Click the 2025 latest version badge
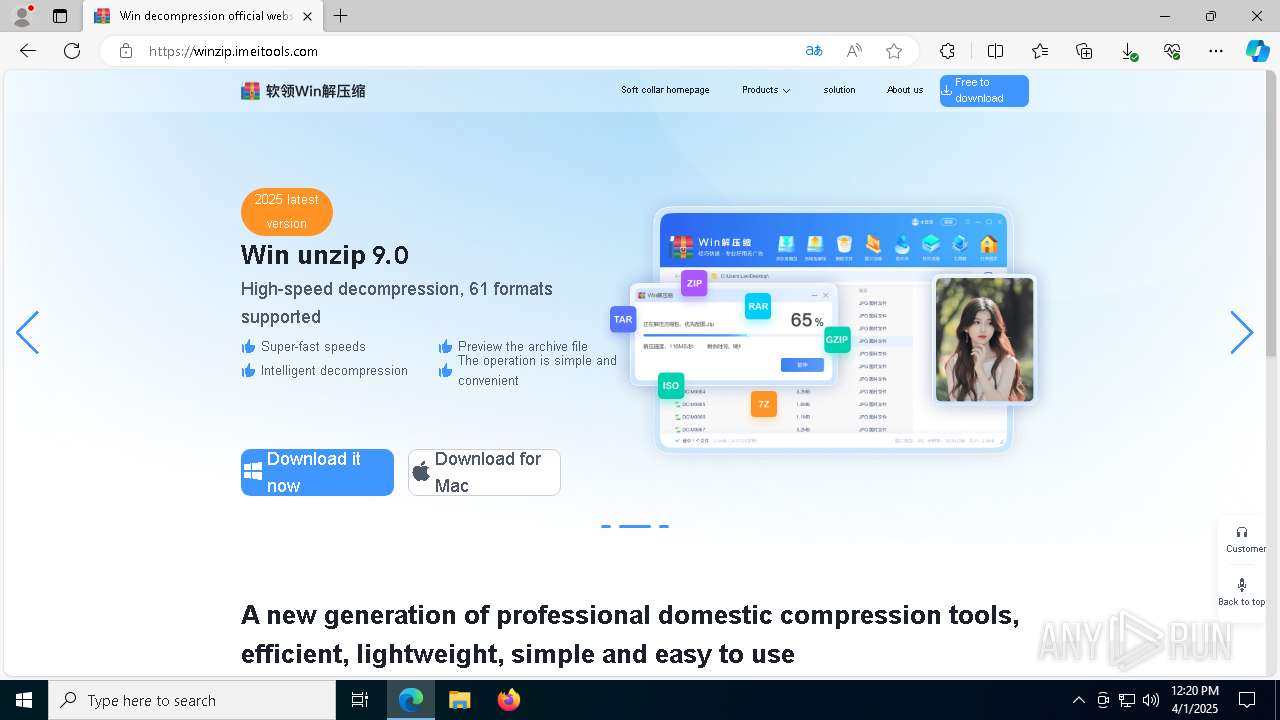 (x=286, y=212)
